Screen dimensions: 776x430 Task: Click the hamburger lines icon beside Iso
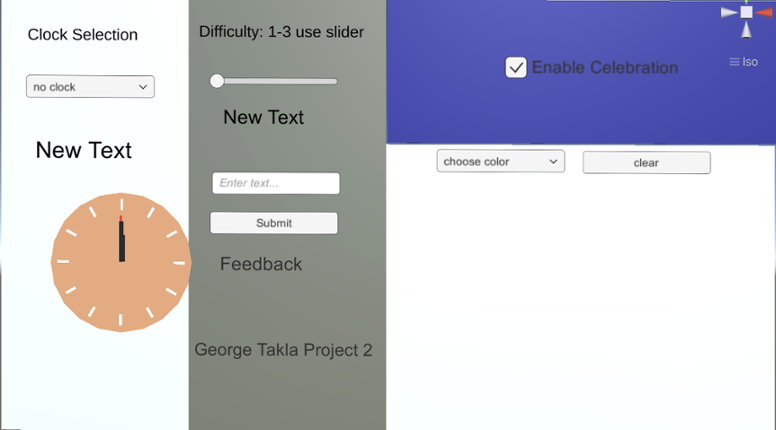tap(734, 62)
